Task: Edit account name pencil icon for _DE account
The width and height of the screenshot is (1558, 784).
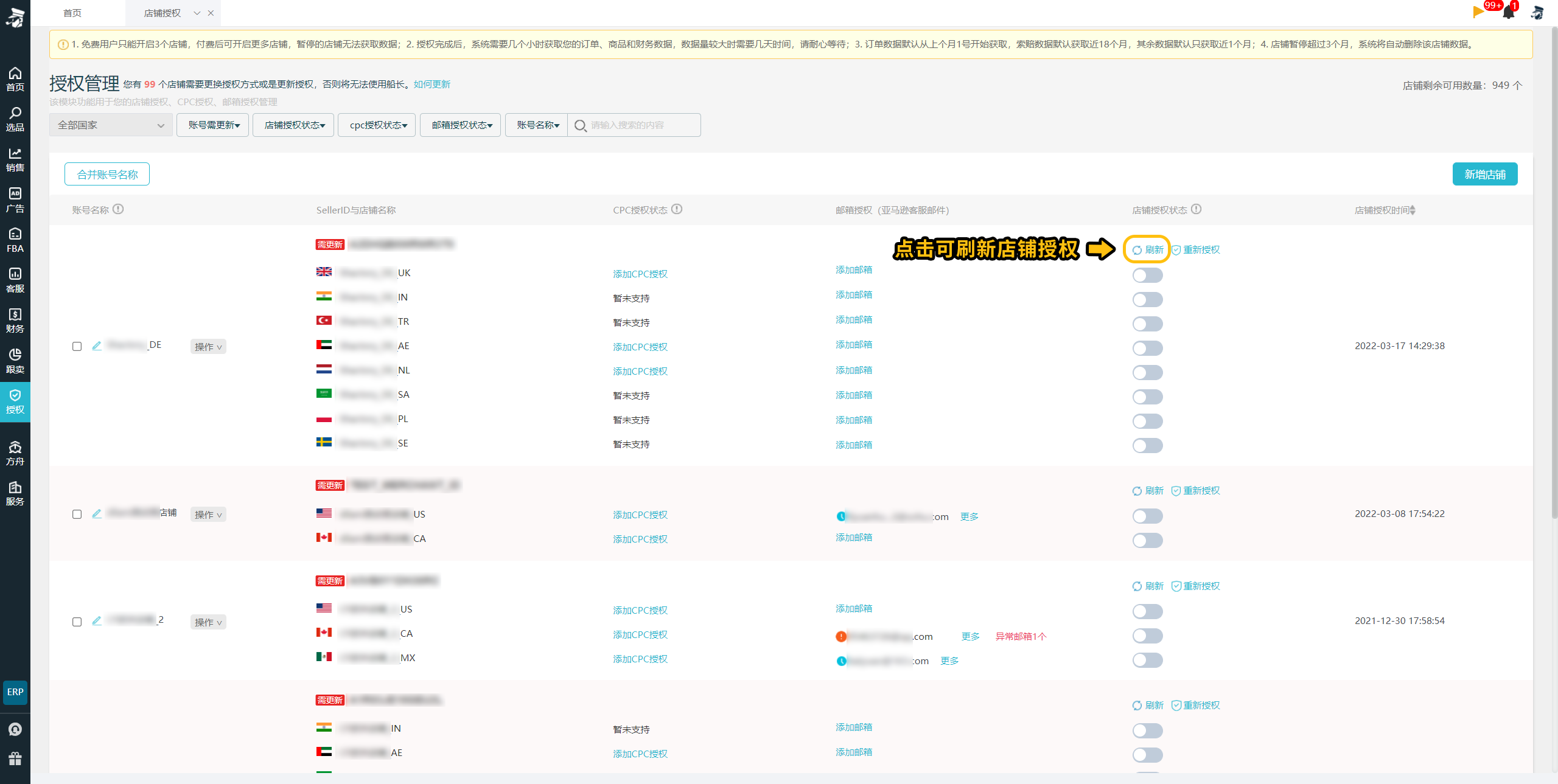Action: pyautogui.click(x=97, y=345)
